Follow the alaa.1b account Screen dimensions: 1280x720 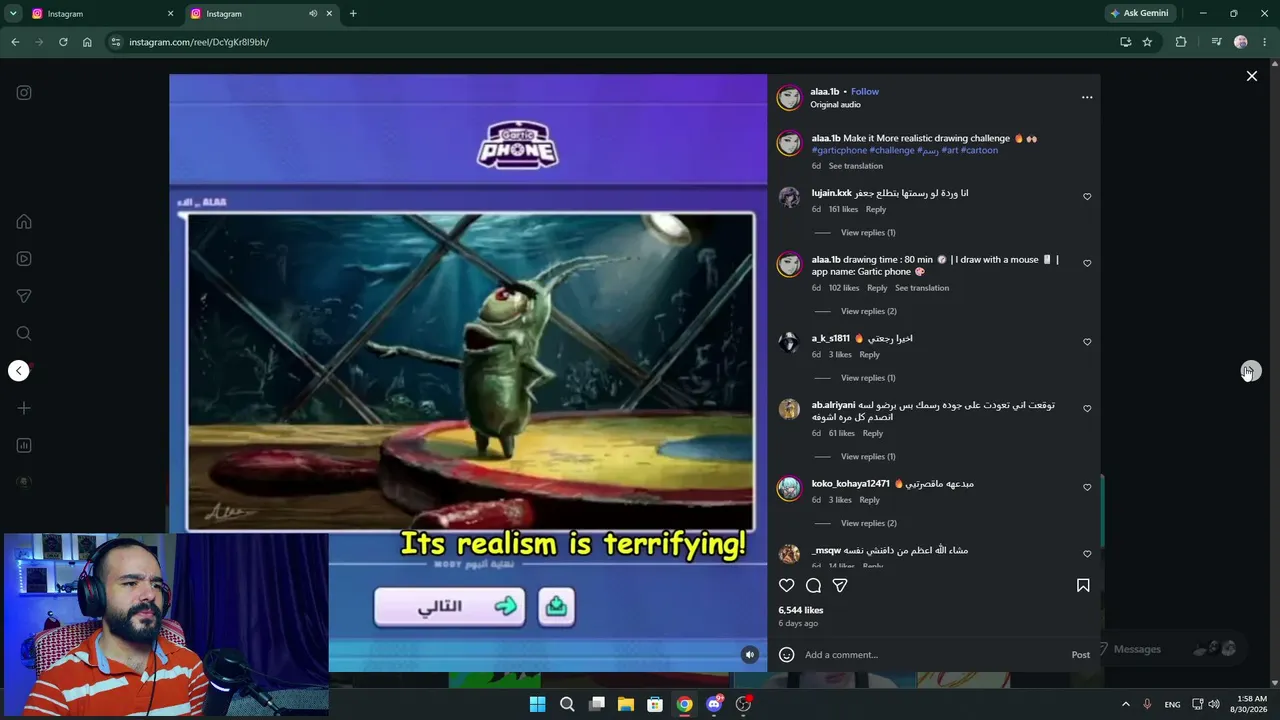point(865,92)
